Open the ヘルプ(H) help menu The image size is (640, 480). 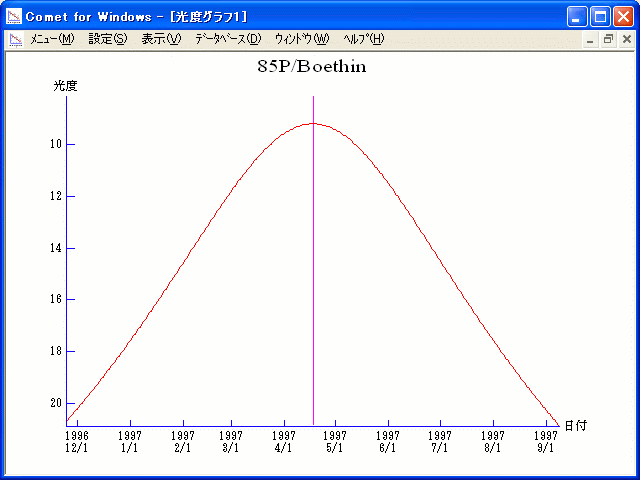click(363, 39)
